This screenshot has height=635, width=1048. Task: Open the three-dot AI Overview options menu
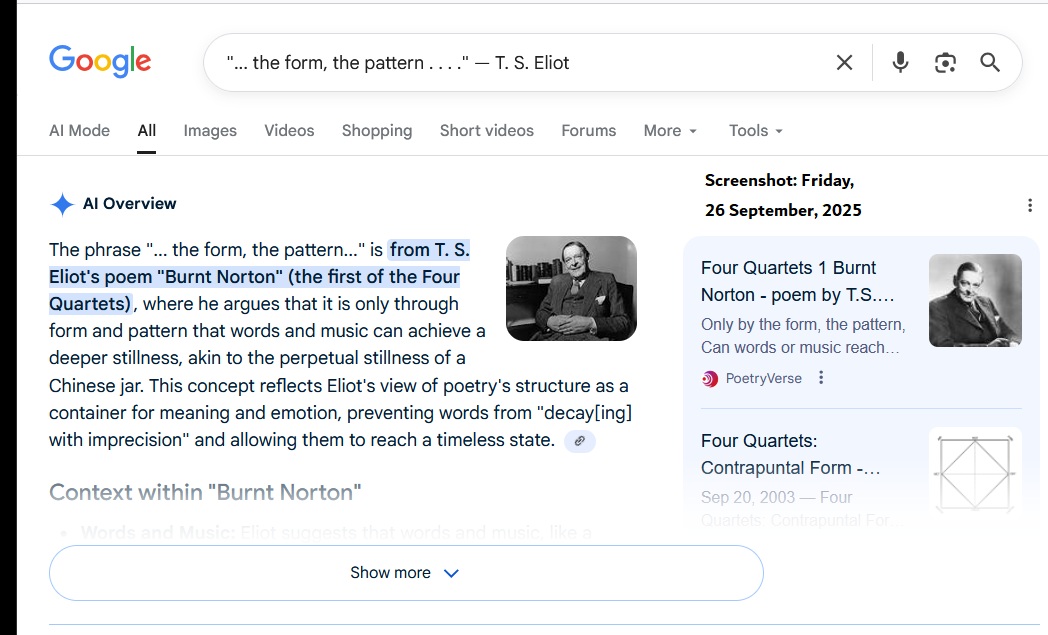click(1030, 205)
